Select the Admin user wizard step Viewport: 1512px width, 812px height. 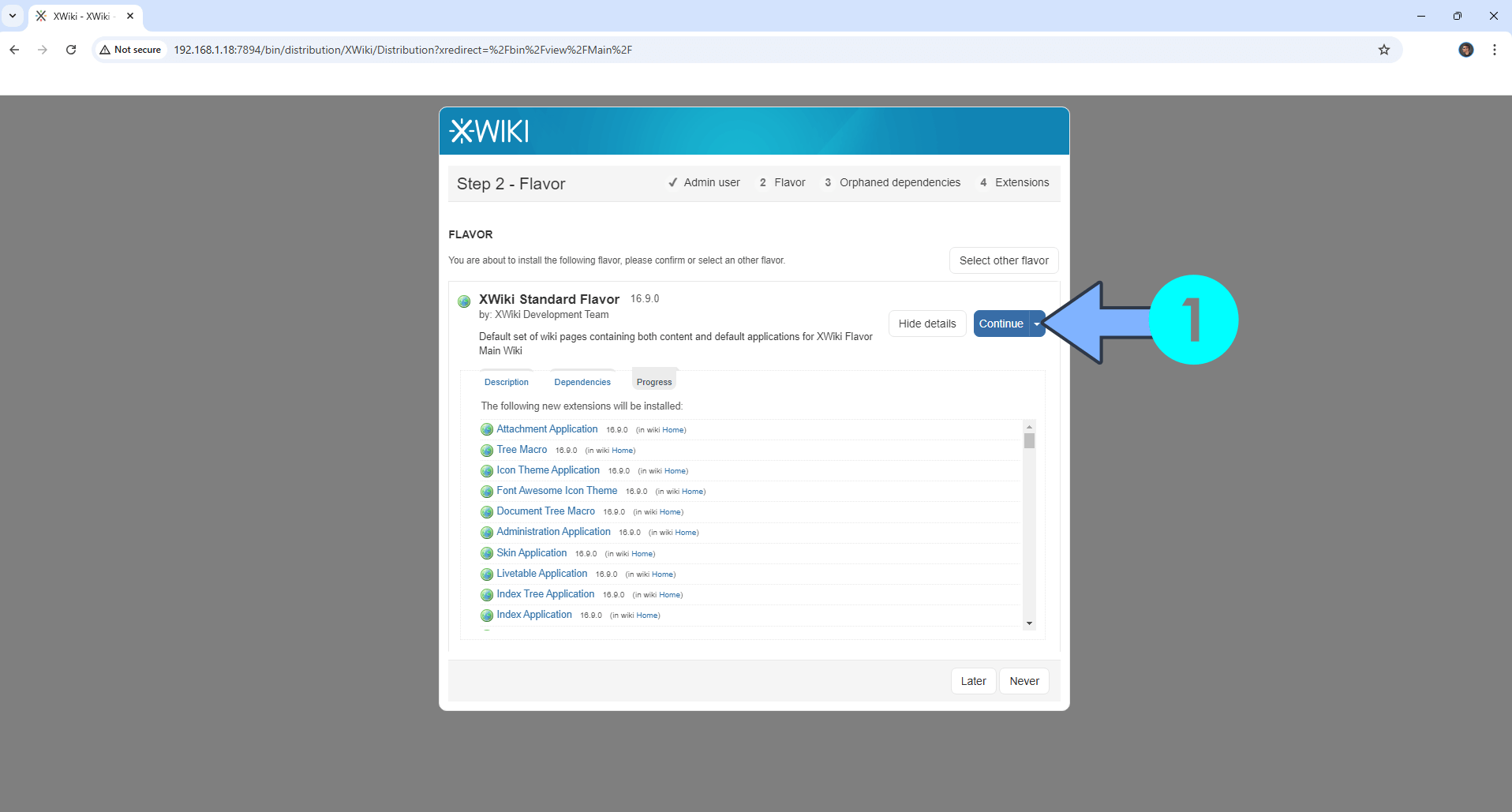pyautogui.click(x=704, y=182)
